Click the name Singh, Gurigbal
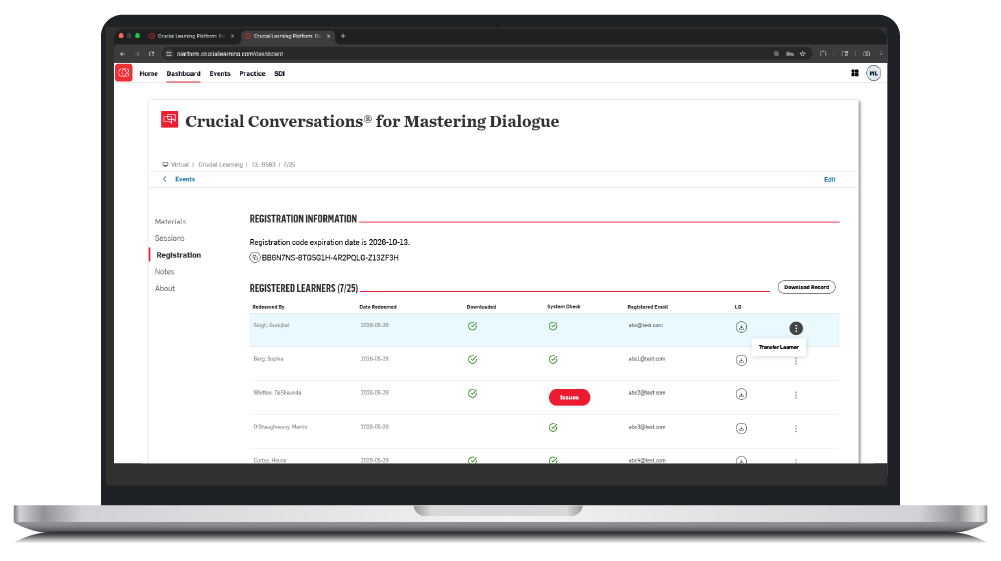Viewport: 1001px width, 561px height. [x=271, y=325]
